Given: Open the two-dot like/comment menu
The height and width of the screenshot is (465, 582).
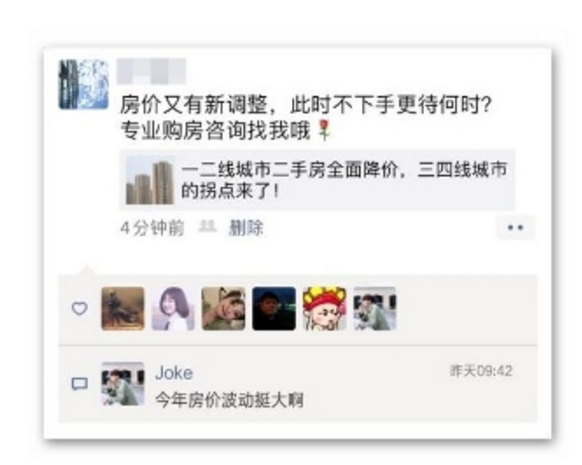Looking at the screenshot, I should 516,227.
